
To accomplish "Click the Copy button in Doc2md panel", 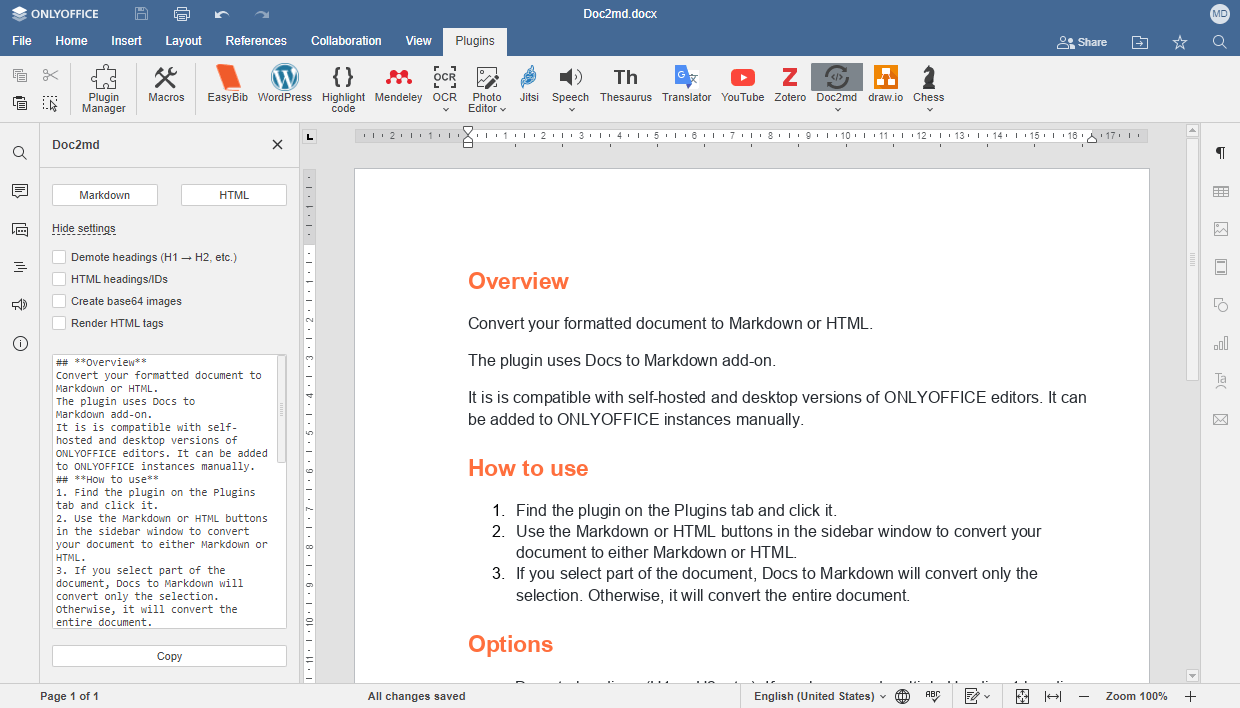I will point(169,656).
